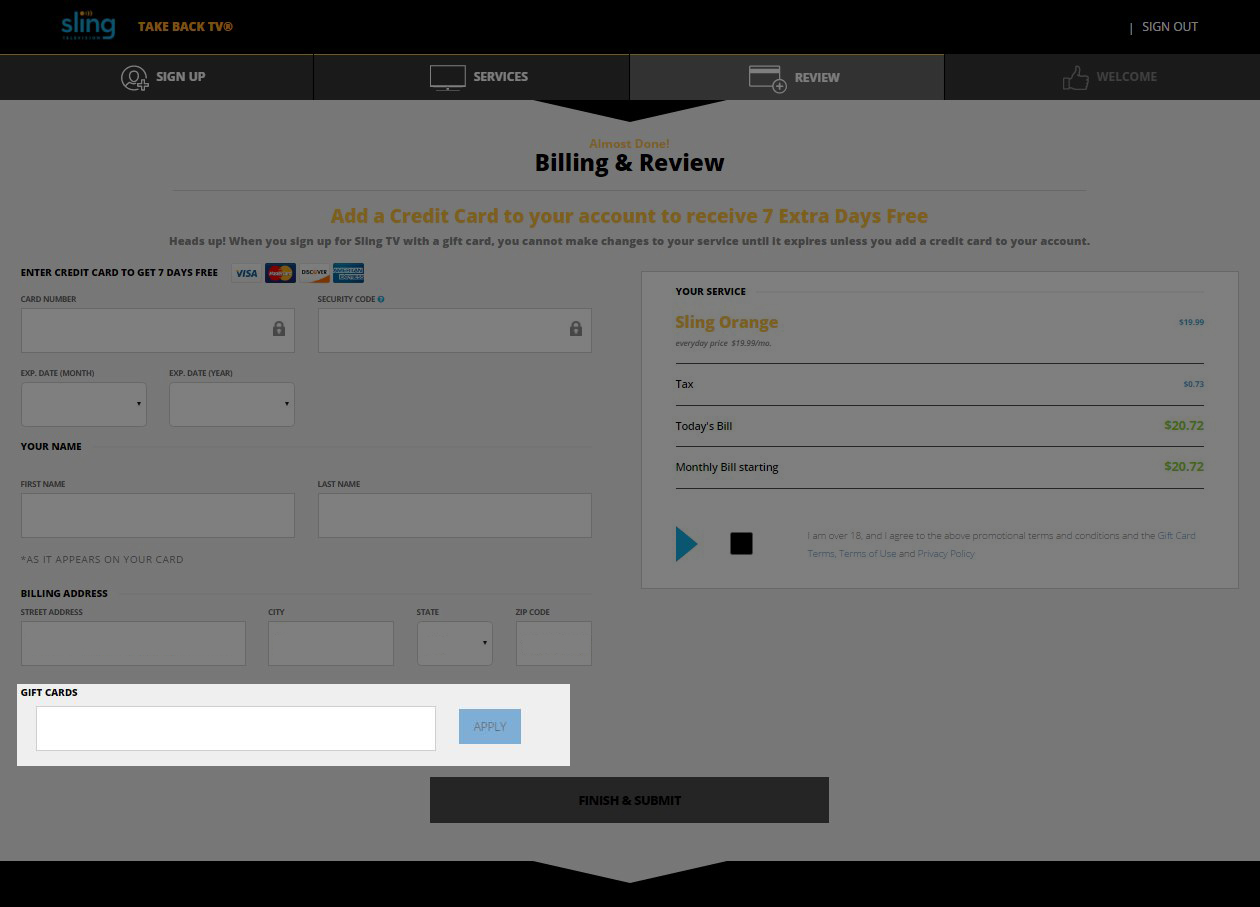This screenshot has height=907, width=1260.
Task: Click the blue arrow beside agreement checkbox
Action: 687,544
